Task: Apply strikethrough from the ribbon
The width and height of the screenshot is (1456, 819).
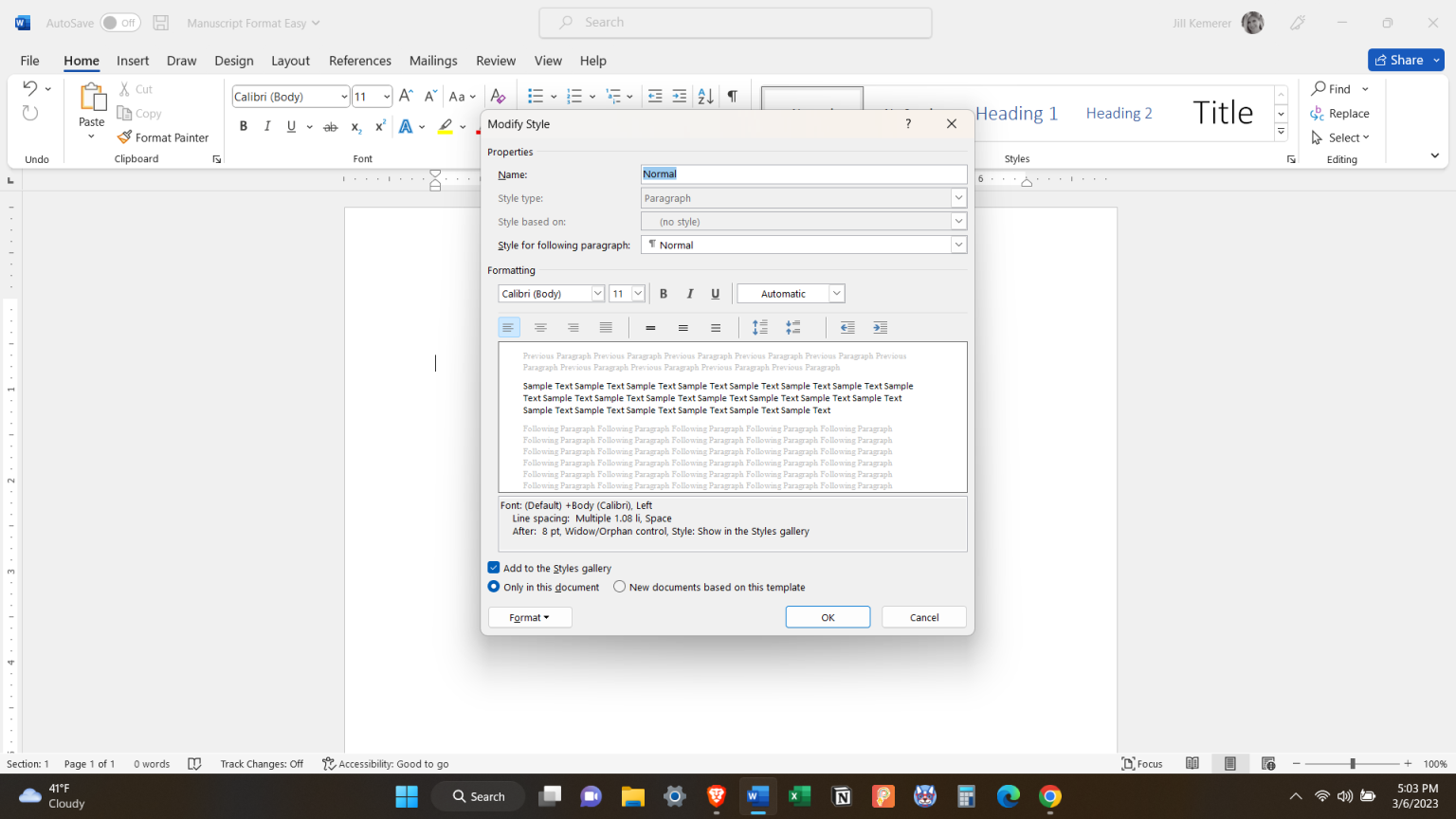Action: [x=330, y=126]
